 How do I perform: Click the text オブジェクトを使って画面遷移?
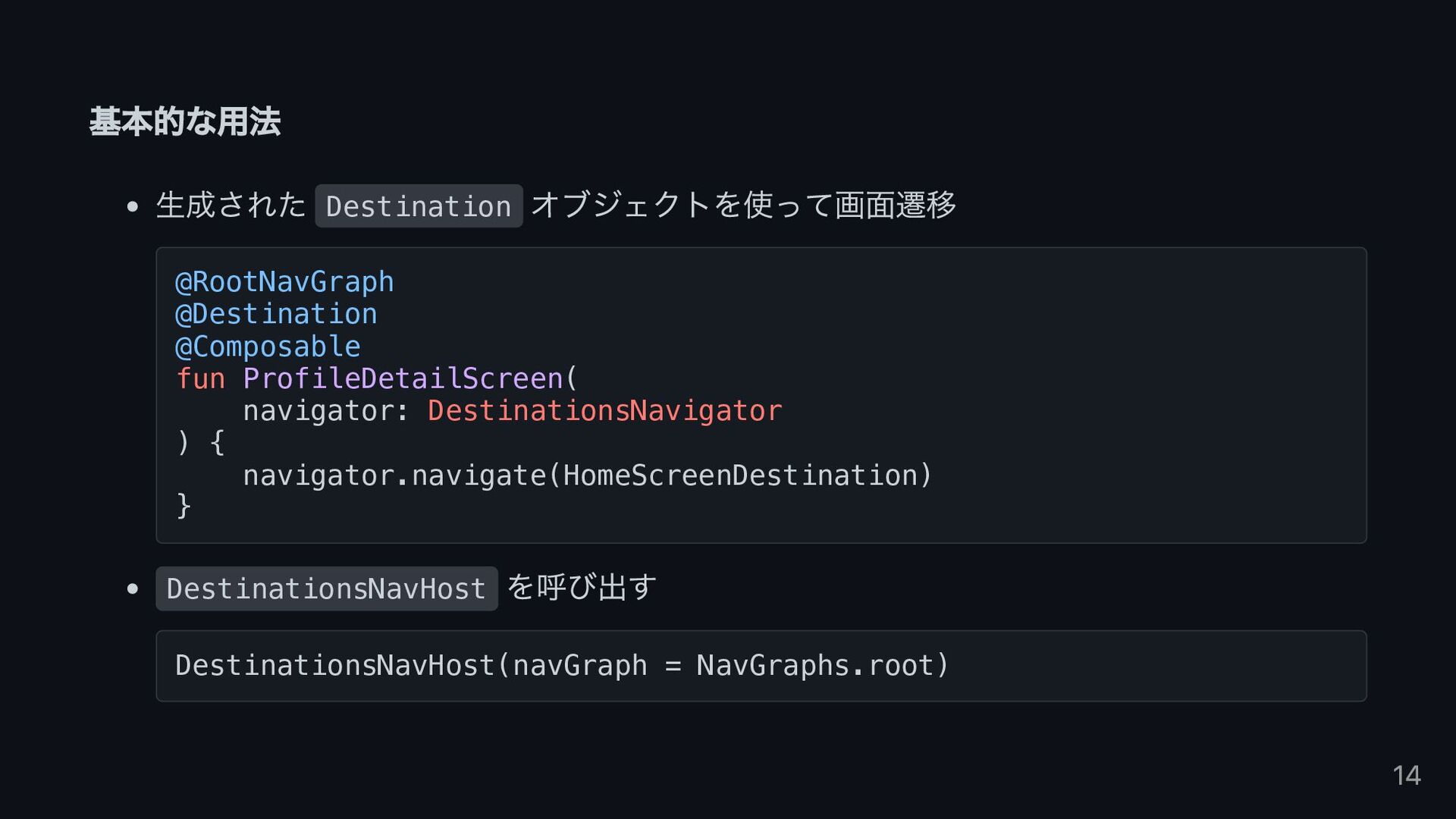[743, 205]
